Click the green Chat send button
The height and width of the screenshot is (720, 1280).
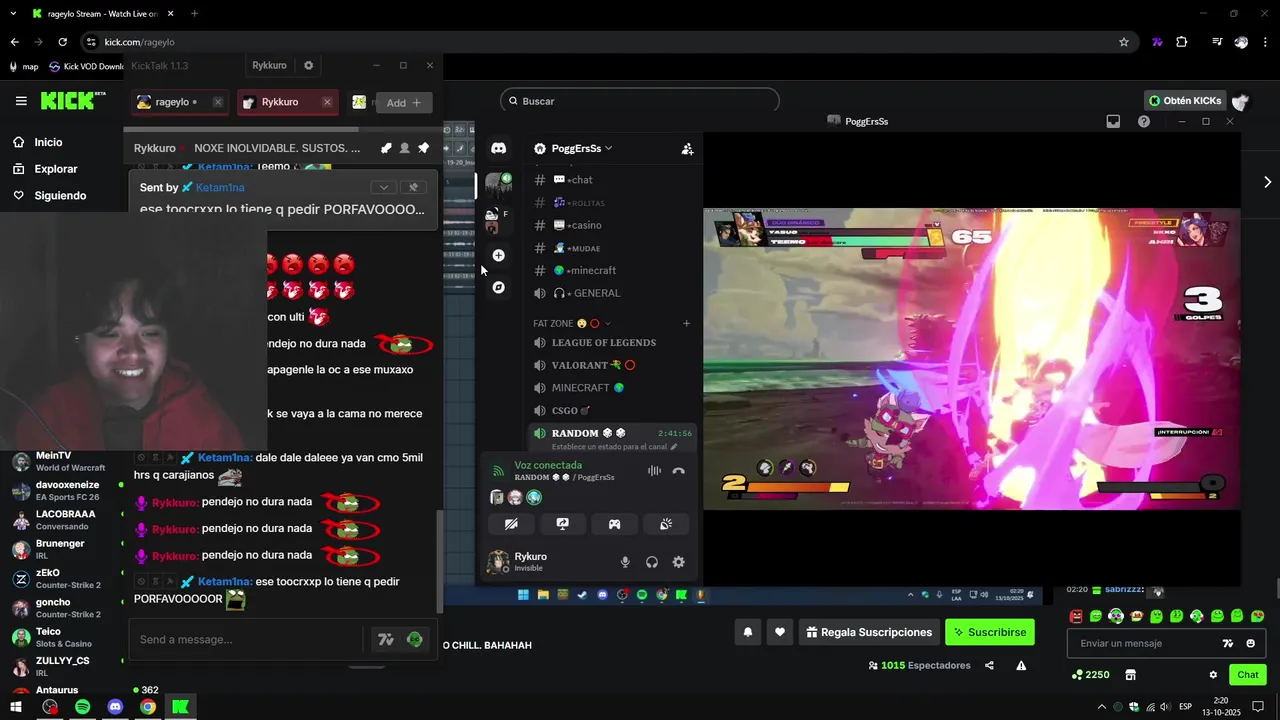click(1248, 675)
